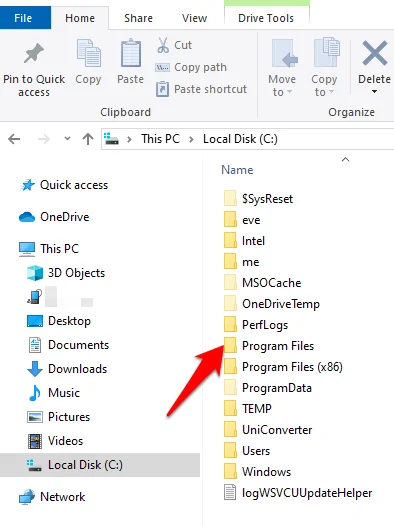Open the Copy to dropdown
This screenshot has width=394, height=526.
[324, 68]
